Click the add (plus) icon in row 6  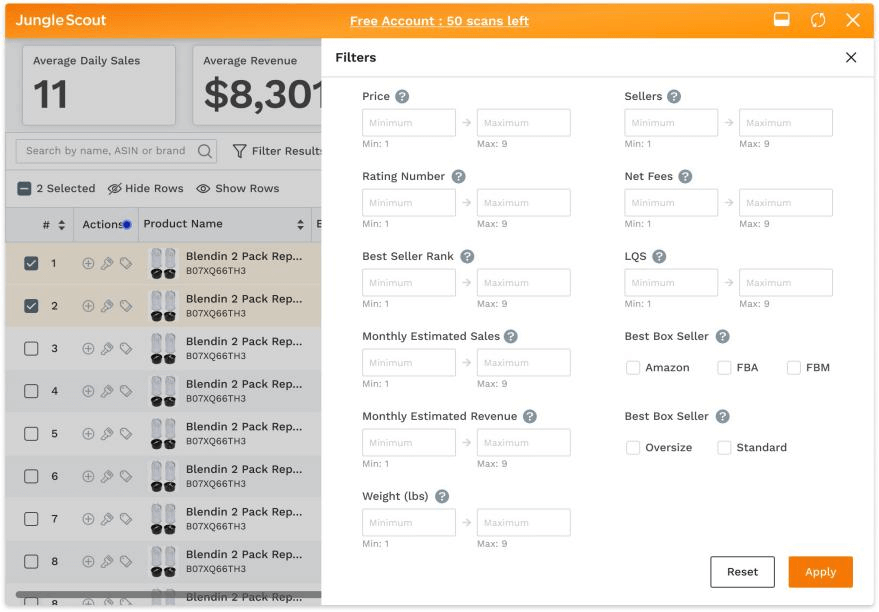click(x=88, y=476)
